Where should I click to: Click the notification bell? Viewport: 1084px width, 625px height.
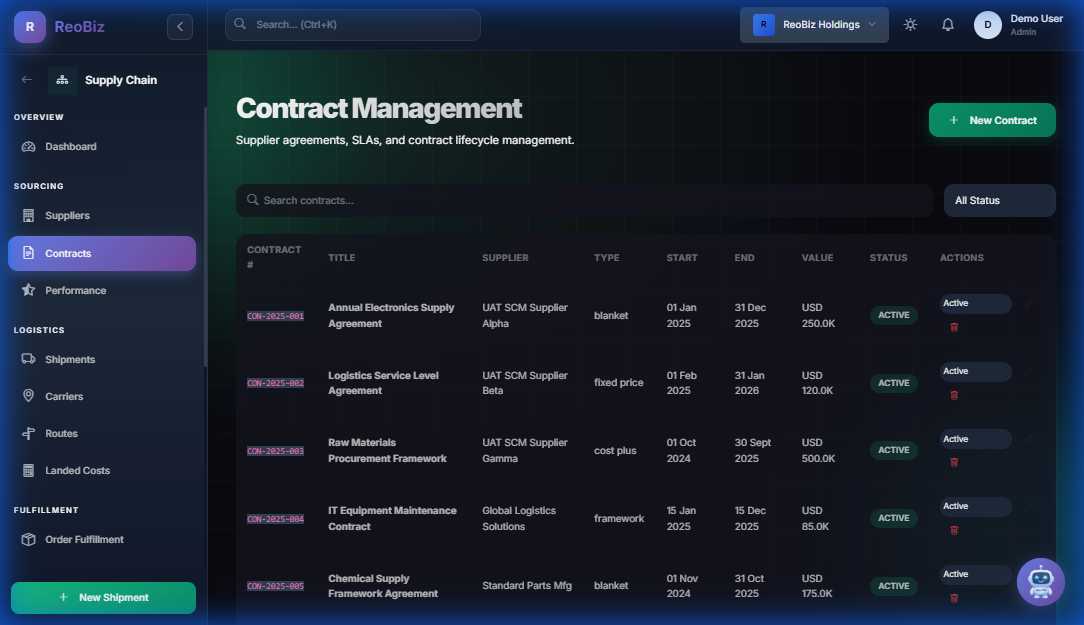pos(947,24)
